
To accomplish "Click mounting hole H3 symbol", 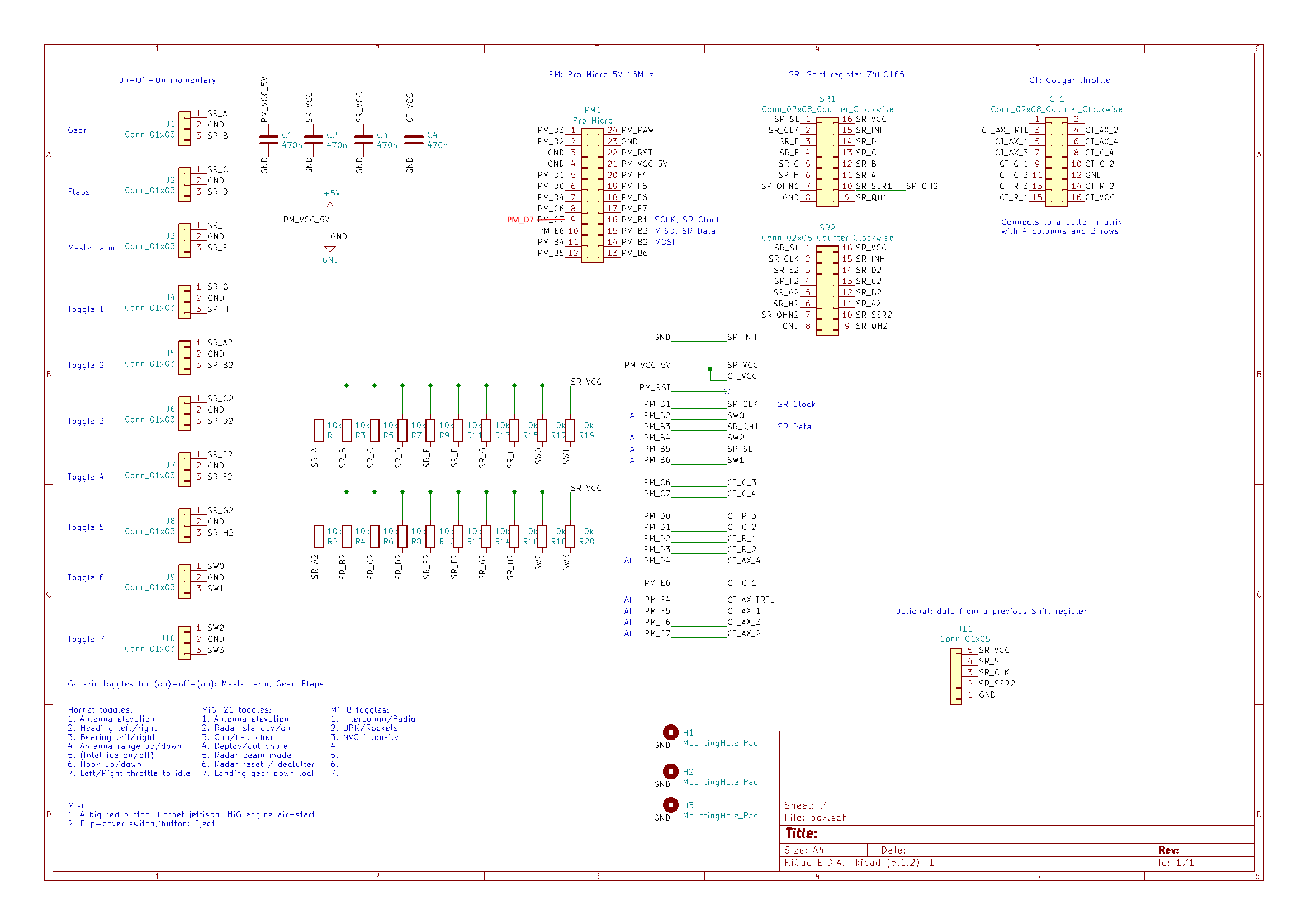I will click(x=671, y=805).
